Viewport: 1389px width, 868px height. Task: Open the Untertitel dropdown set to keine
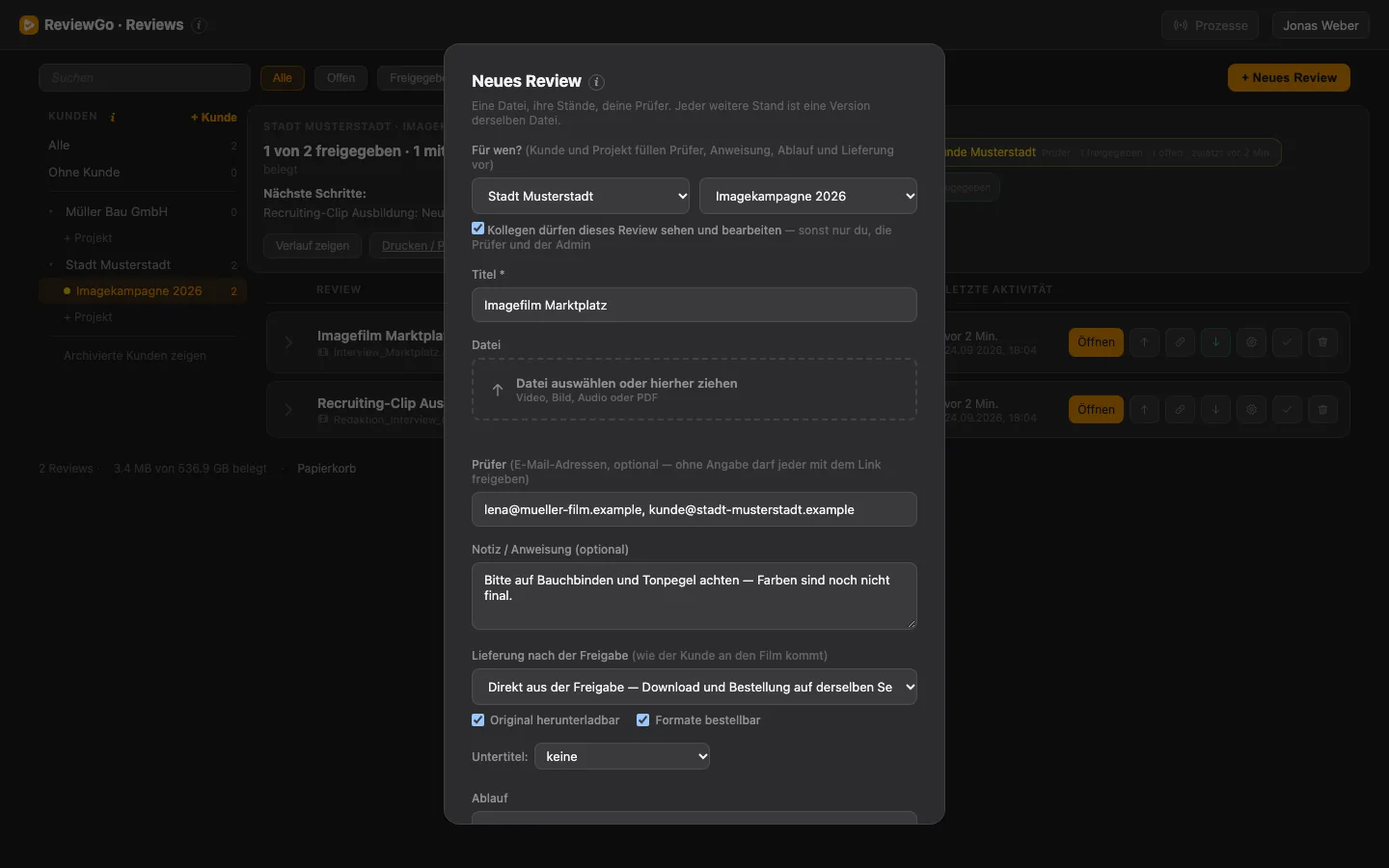click(x=622, y=756)
